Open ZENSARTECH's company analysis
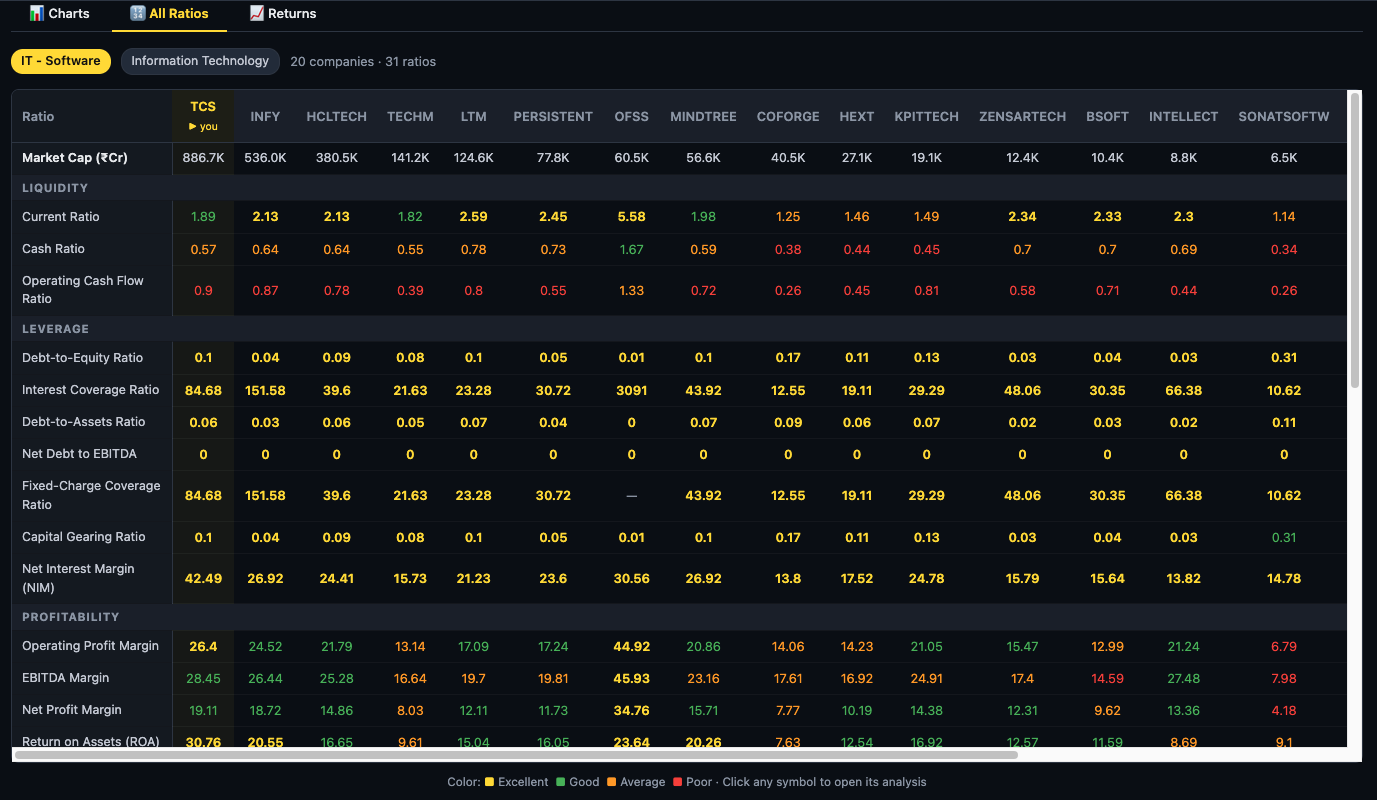1377x800 pixels. coord(1022,116)
